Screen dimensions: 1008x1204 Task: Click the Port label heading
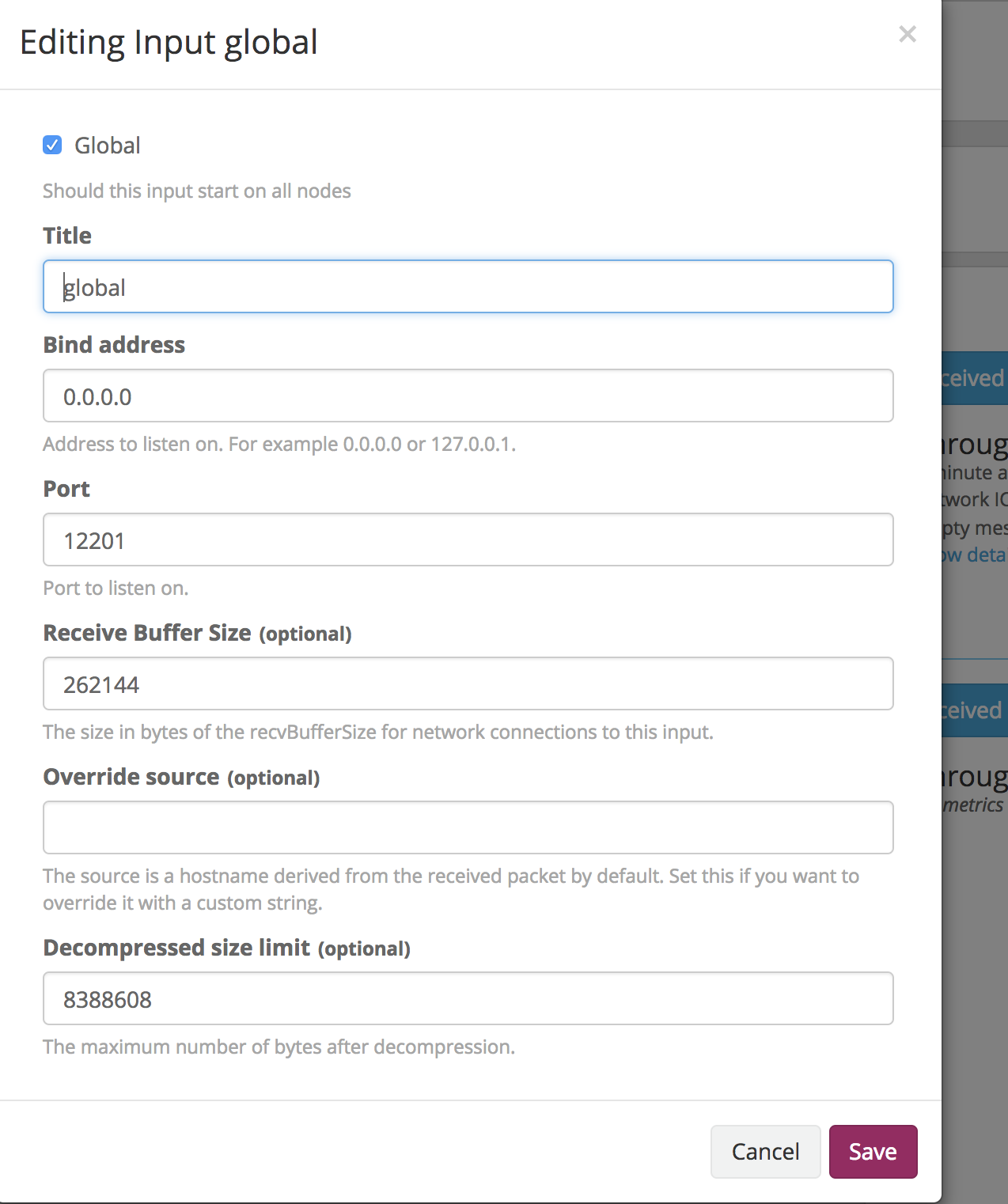(66, 489)
